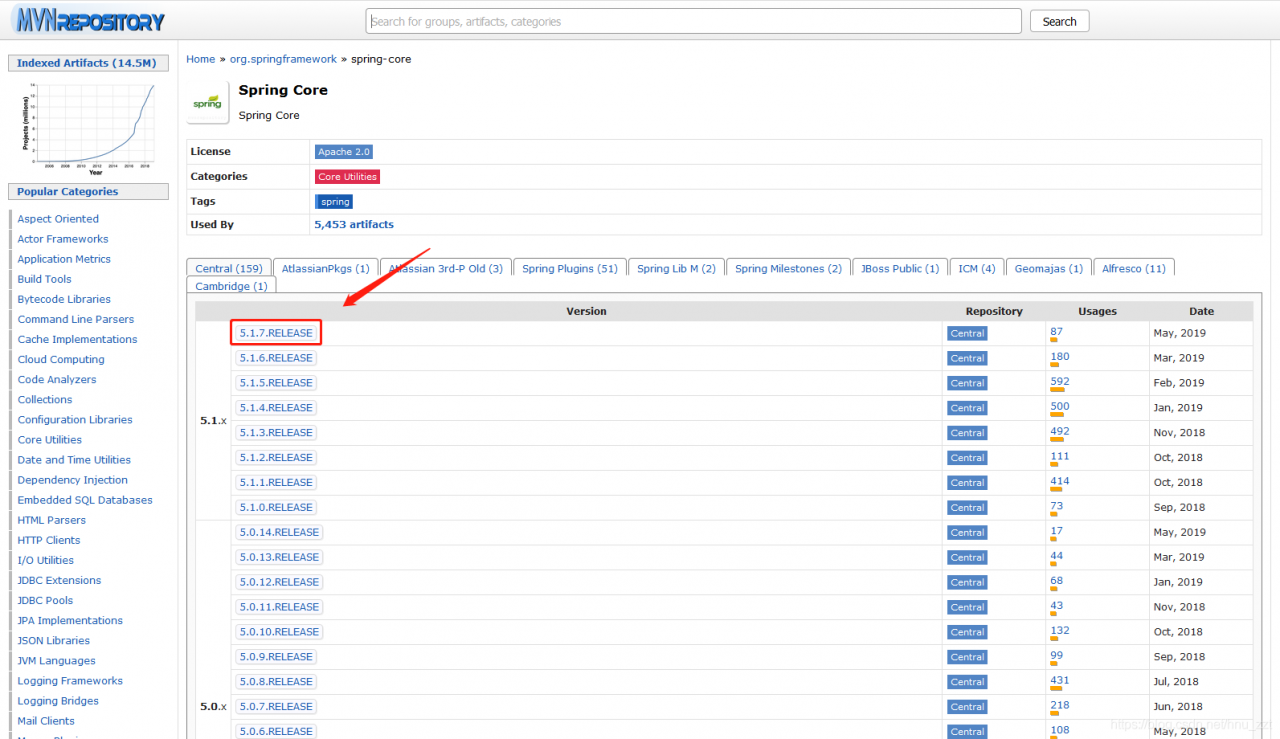1280x739 pixels.
Task: Click the Central badge in the 5.1.7.RELEASE row
Action: click(967, 334)
